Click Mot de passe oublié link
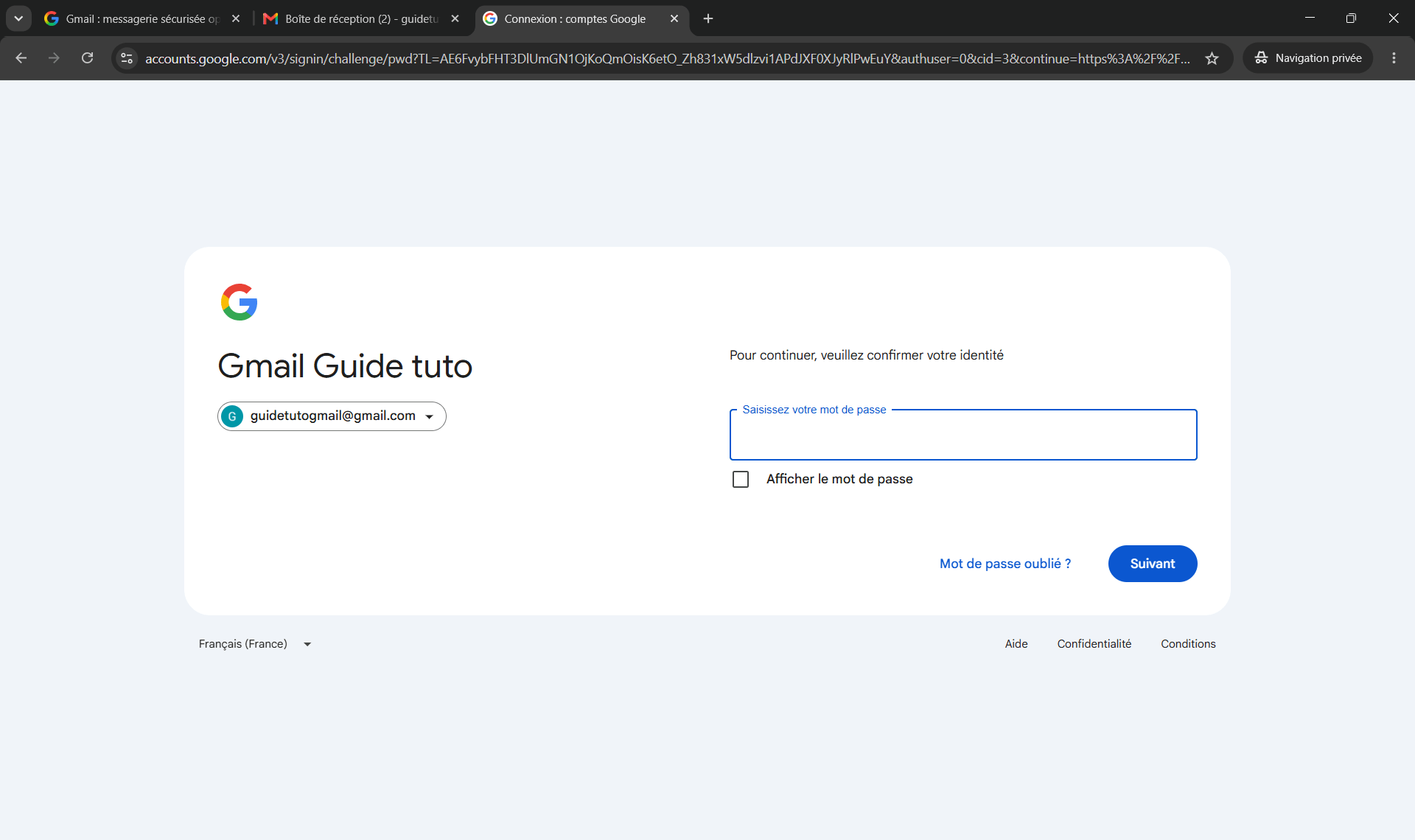The width and height of the screenshot is (1415, 840). [1005, 564]
